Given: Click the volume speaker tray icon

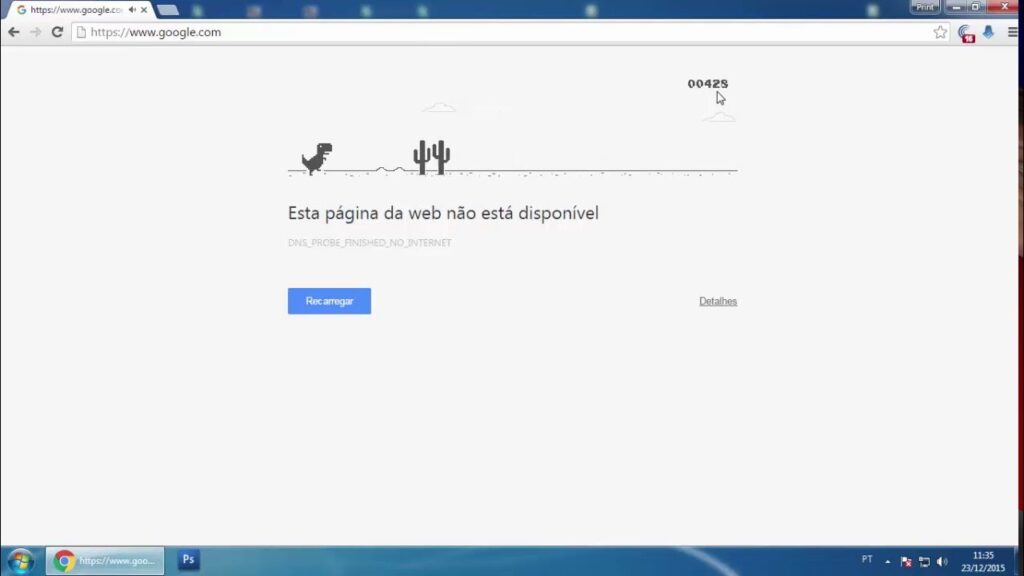Looking at the screenshot, I should pos(942,562).
